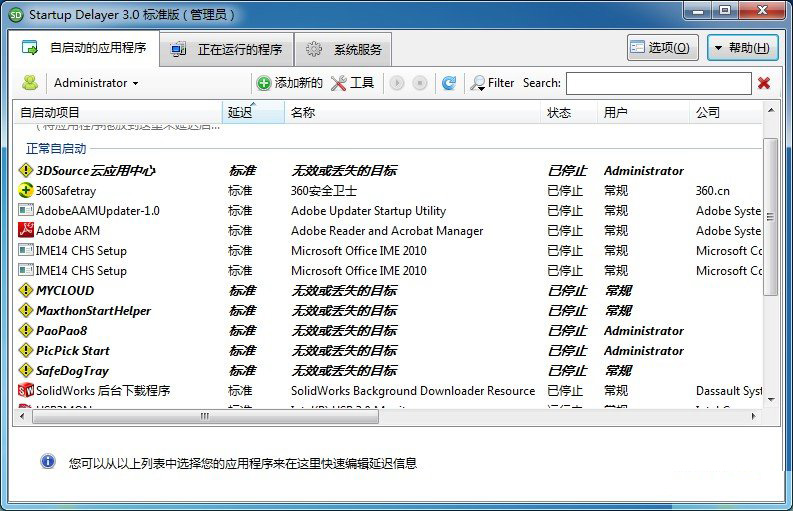Select the second IME14 CHS Setup row
The height and width of the screenshot is (511, 793).
click(388, 271)
